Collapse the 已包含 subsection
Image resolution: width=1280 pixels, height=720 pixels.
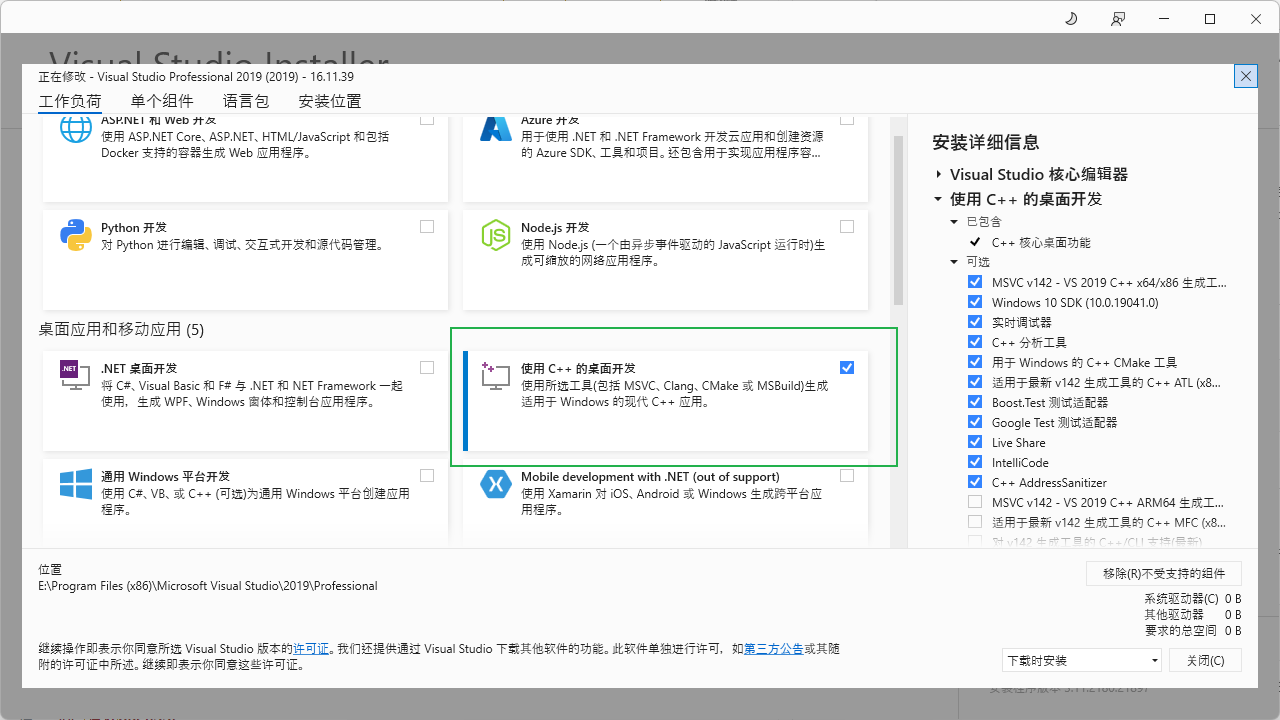[955, 222]
